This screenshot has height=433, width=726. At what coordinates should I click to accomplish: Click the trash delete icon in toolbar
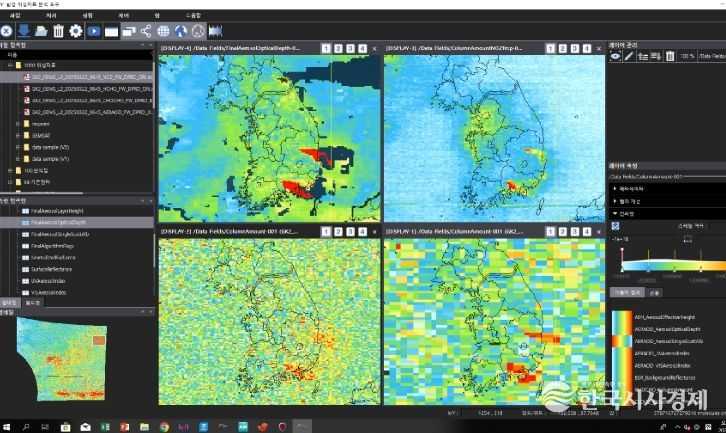(58, 30)
